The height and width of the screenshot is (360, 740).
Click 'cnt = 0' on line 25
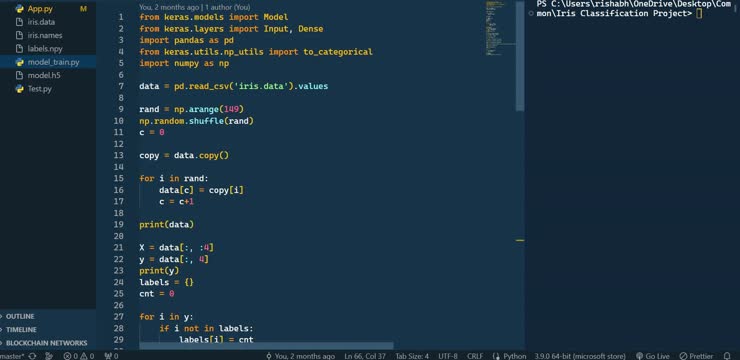(157, 293)
